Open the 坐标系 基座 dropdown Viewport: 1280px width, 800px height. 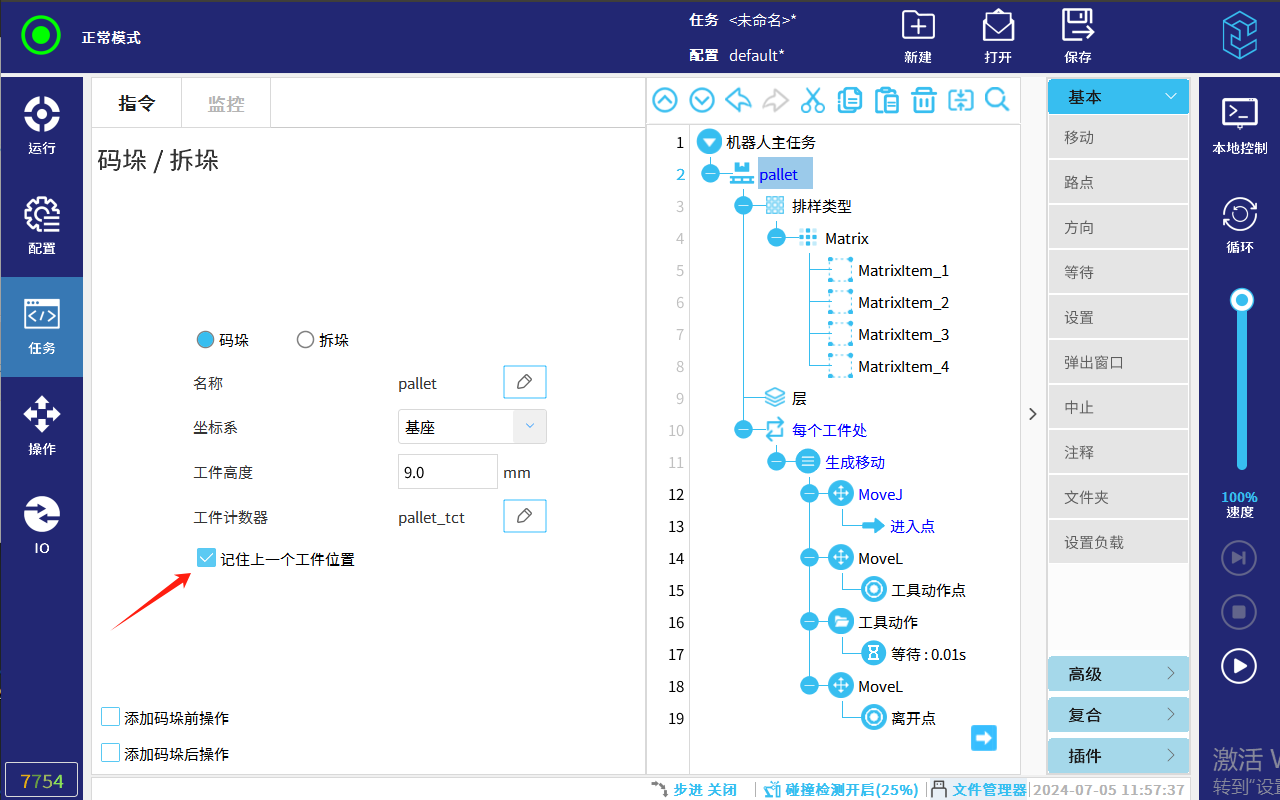pos(472,427)
